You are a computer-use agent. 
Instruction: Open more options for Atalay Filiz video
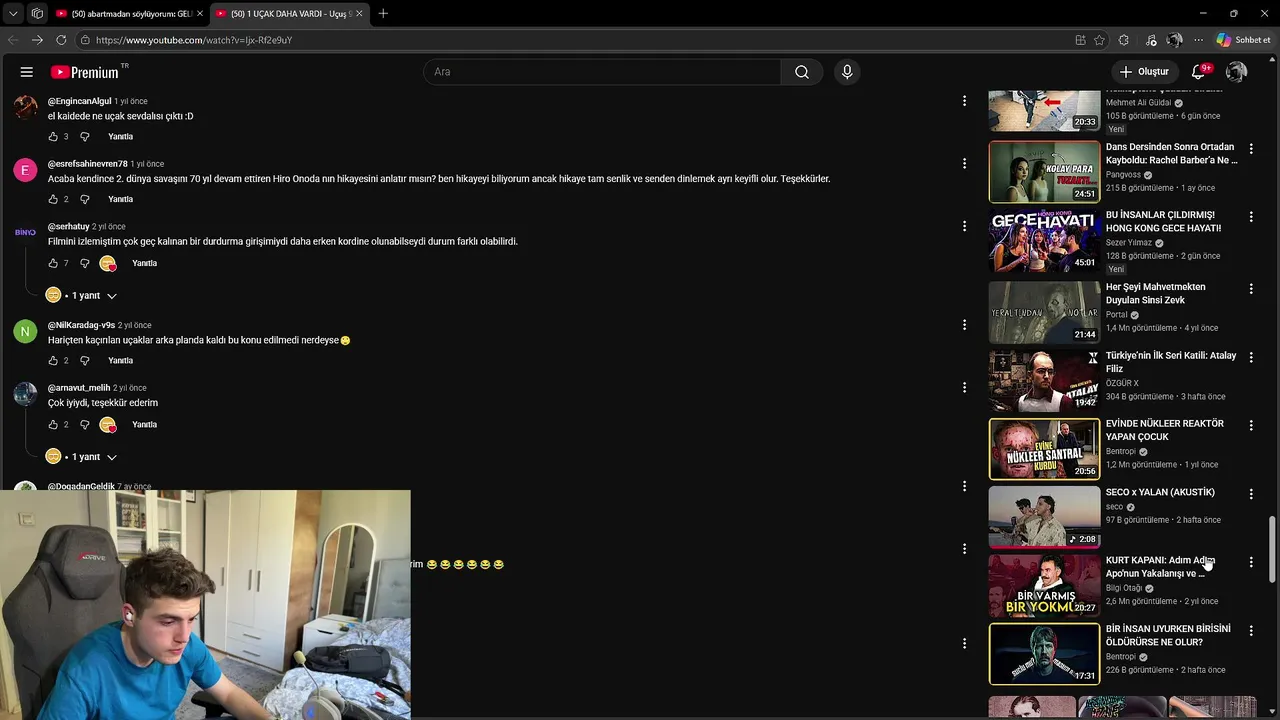click(x=1251, y=357)
